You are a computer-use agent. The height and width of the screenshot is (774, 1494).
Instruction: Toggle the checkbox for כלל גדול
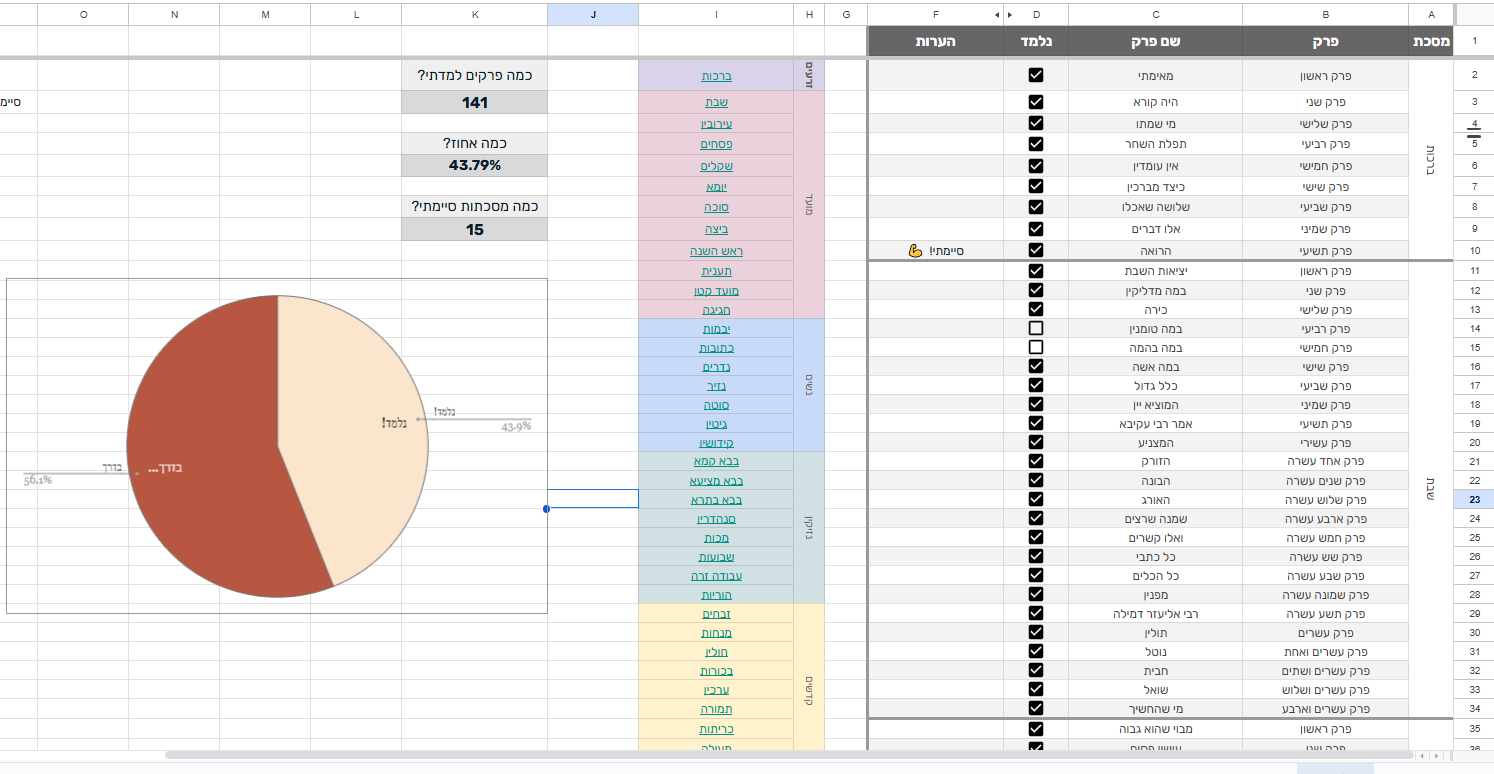pyautogui.click(x=1036, y=385)
